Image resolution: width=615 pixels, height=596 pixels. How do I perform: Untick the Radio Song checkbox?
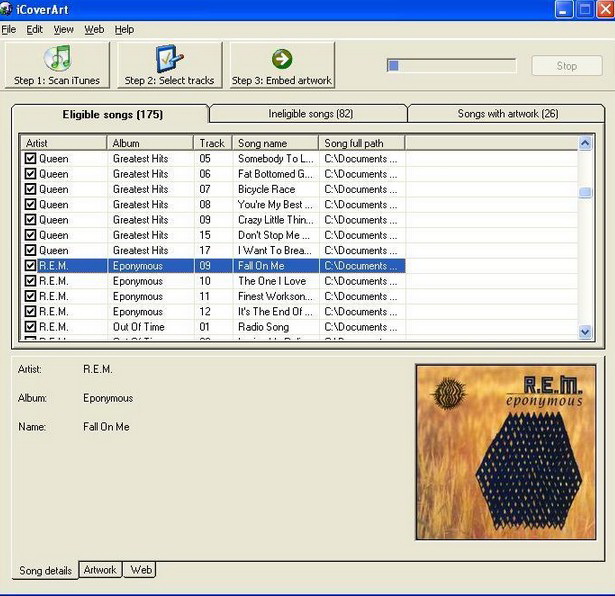click(x=30, y=327)
